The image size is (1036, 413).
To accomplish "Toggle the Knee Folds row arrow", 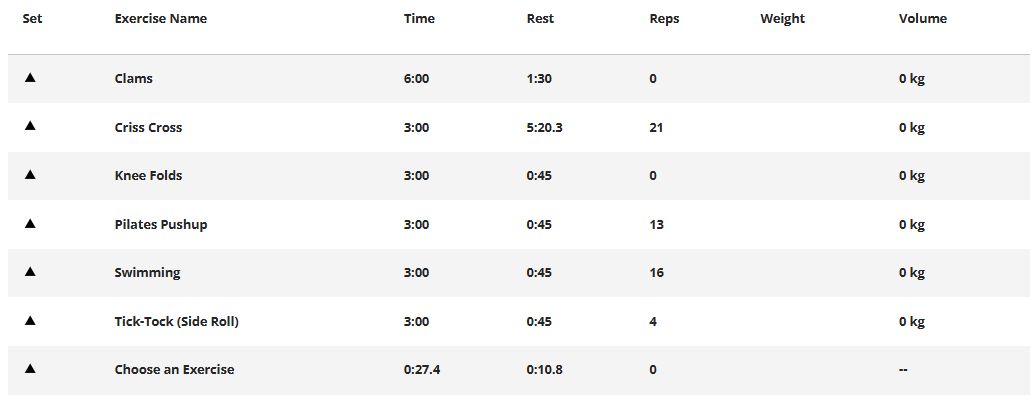I will [30, 175].
